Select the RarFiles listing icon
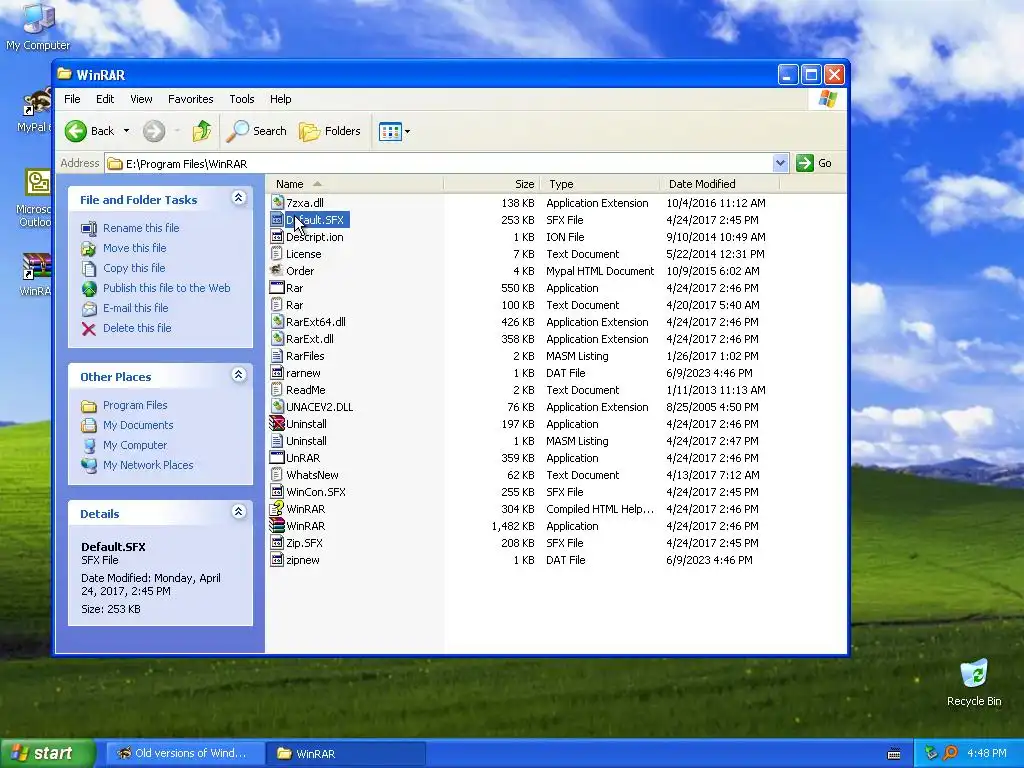The height and width of the screenshot is (768, 1024). 277,356
